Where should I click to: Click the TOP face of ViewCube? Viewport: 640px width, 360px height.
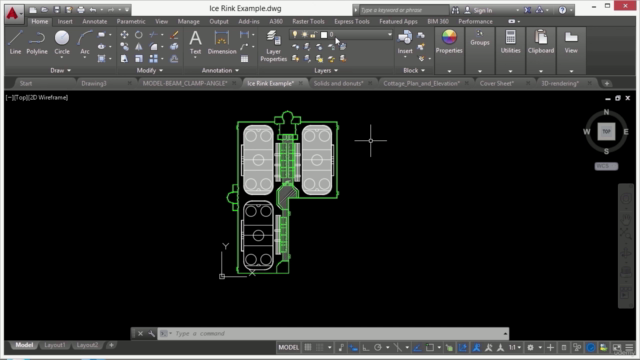606,132
